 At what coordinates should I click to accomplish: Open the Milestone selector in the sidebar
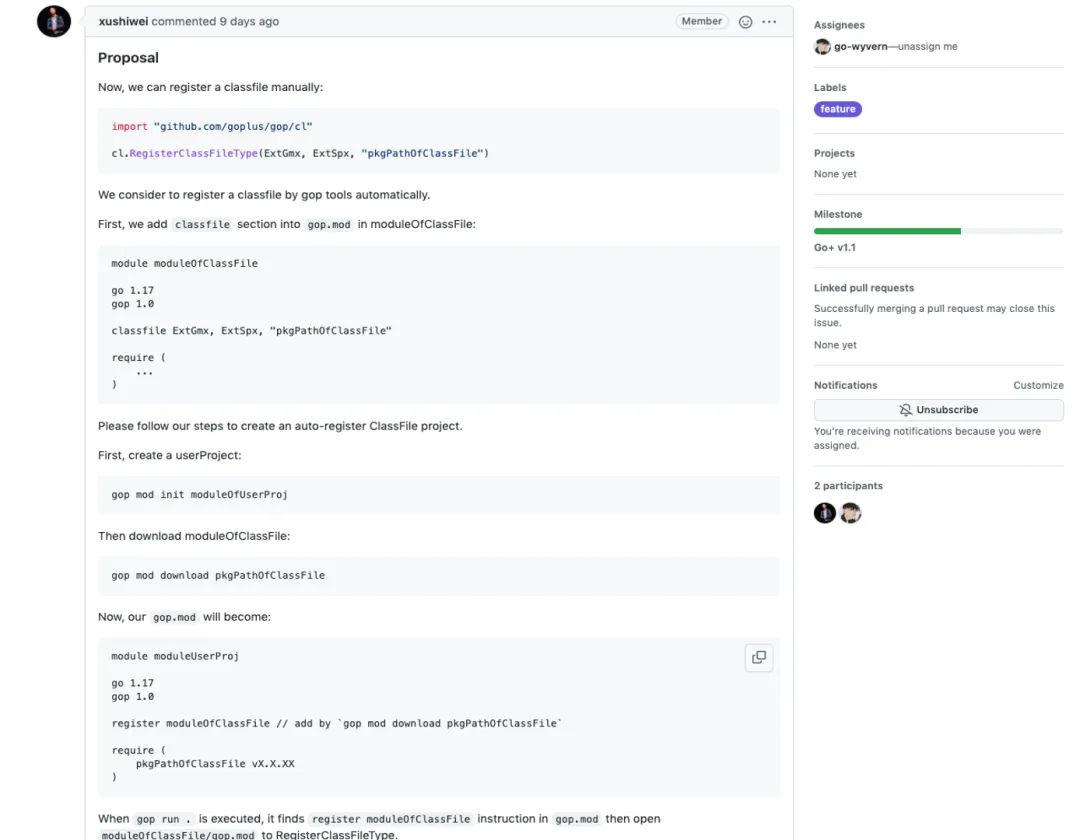pos(838,214)
